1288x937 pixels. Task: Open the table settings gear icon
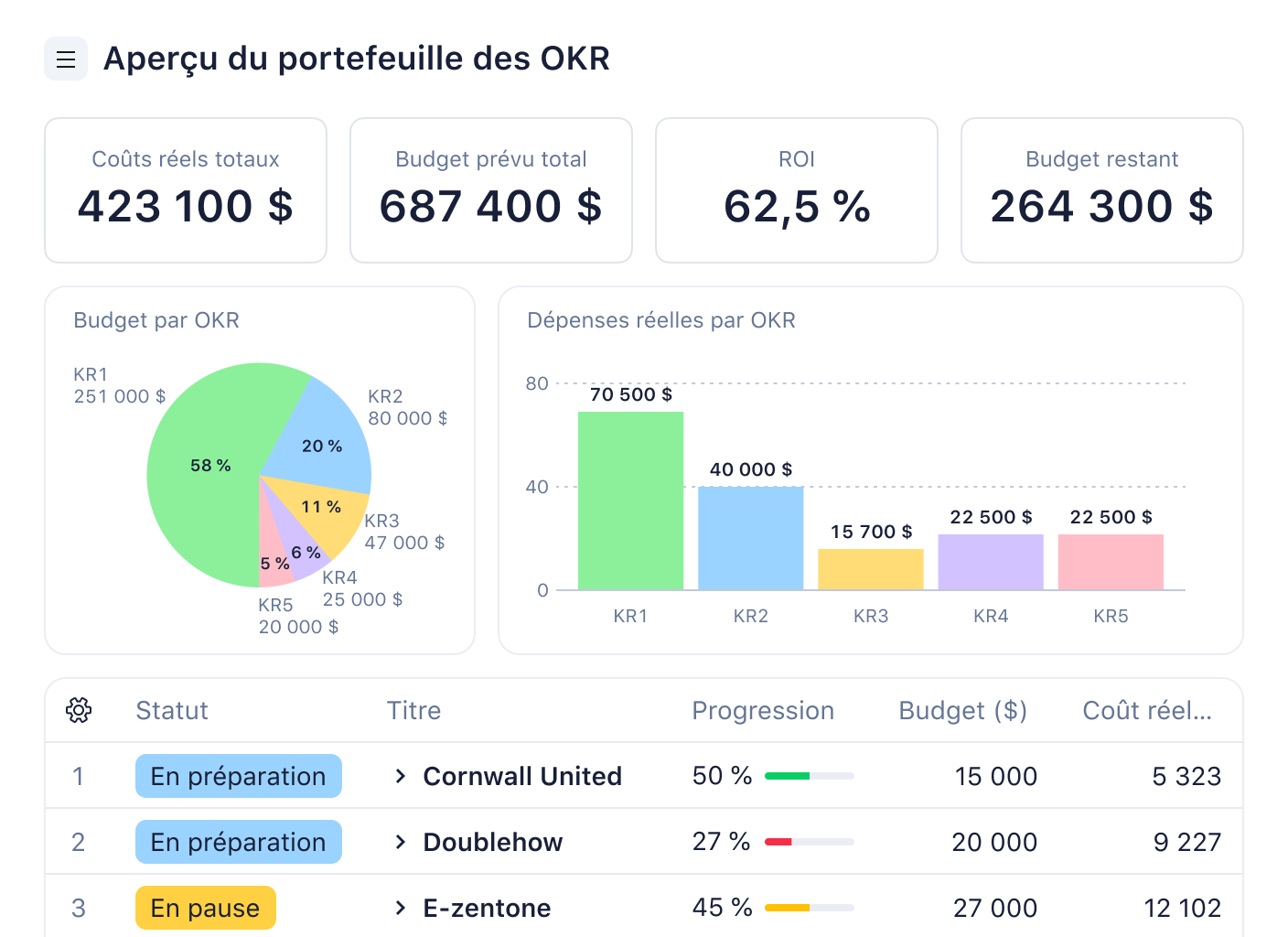point(79,710)
